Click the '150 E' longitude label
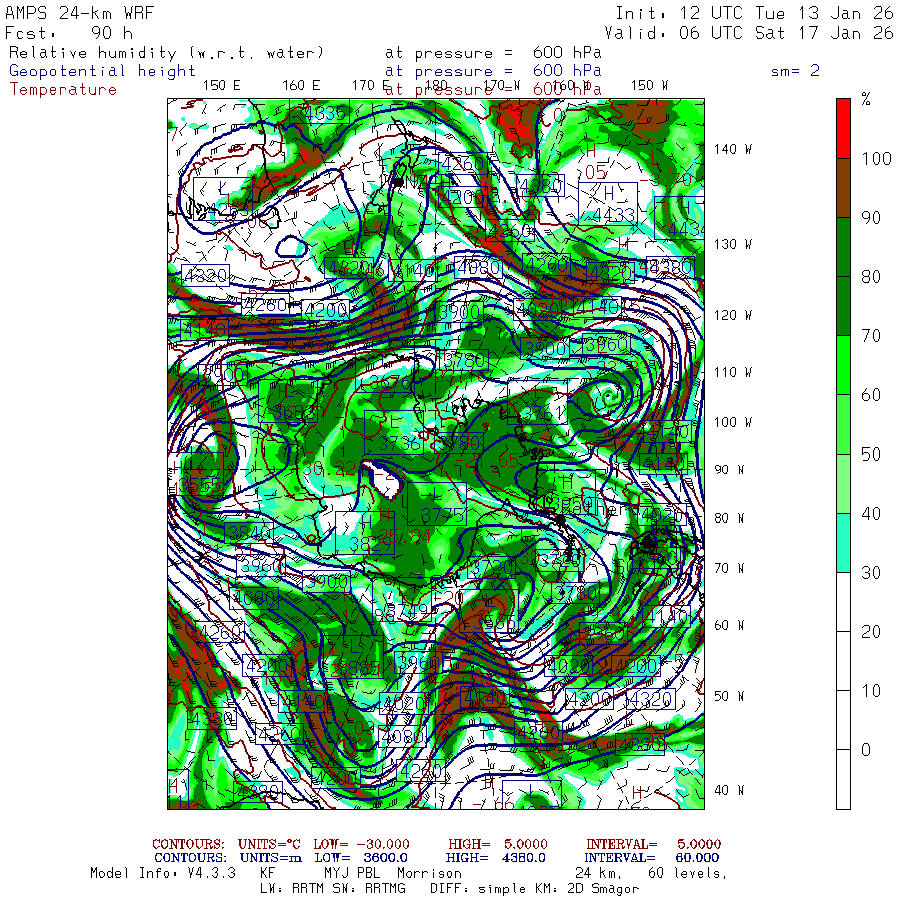The width and height of the screenshot is (900, 900). coord(222,85)
